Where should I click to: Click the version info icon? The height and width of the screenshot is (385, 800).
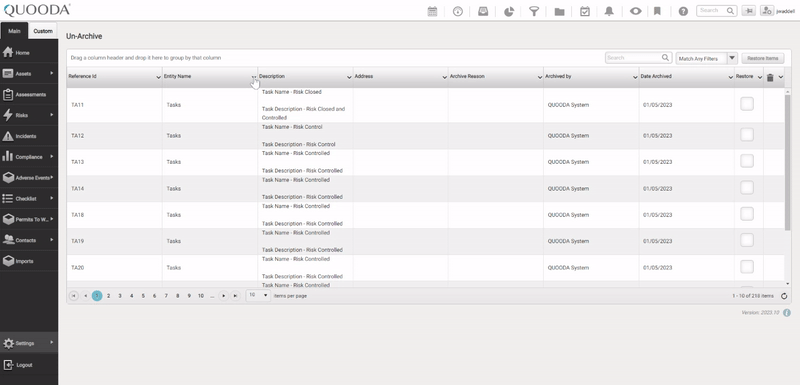click(787, 313)
